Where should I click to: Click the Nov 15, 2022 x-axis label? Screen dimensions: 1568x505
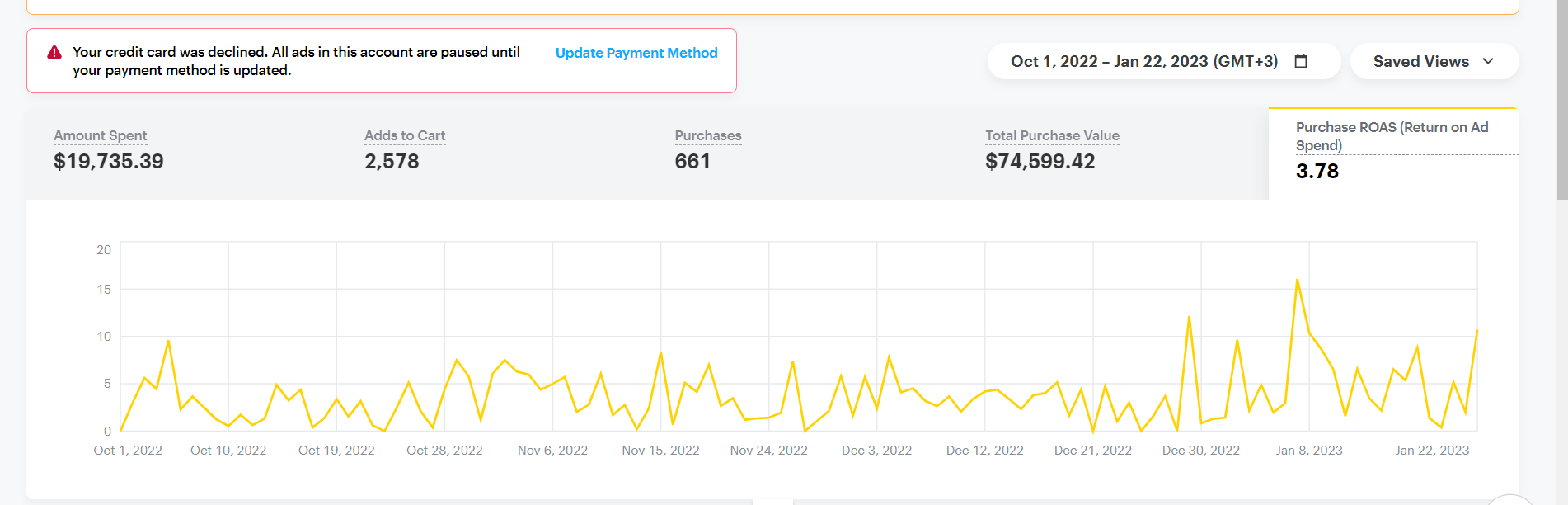pos(660,451)
